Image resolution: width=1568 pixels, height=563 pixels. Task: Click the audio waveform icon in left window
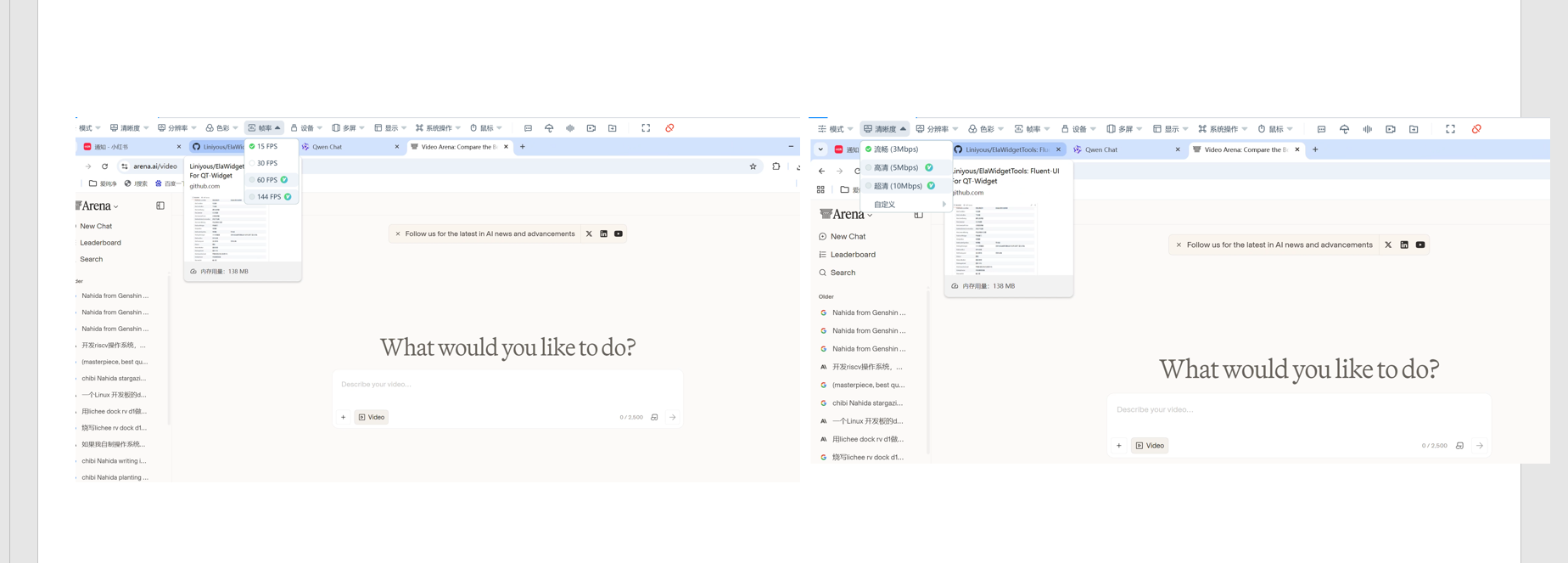tap(570, 128)
